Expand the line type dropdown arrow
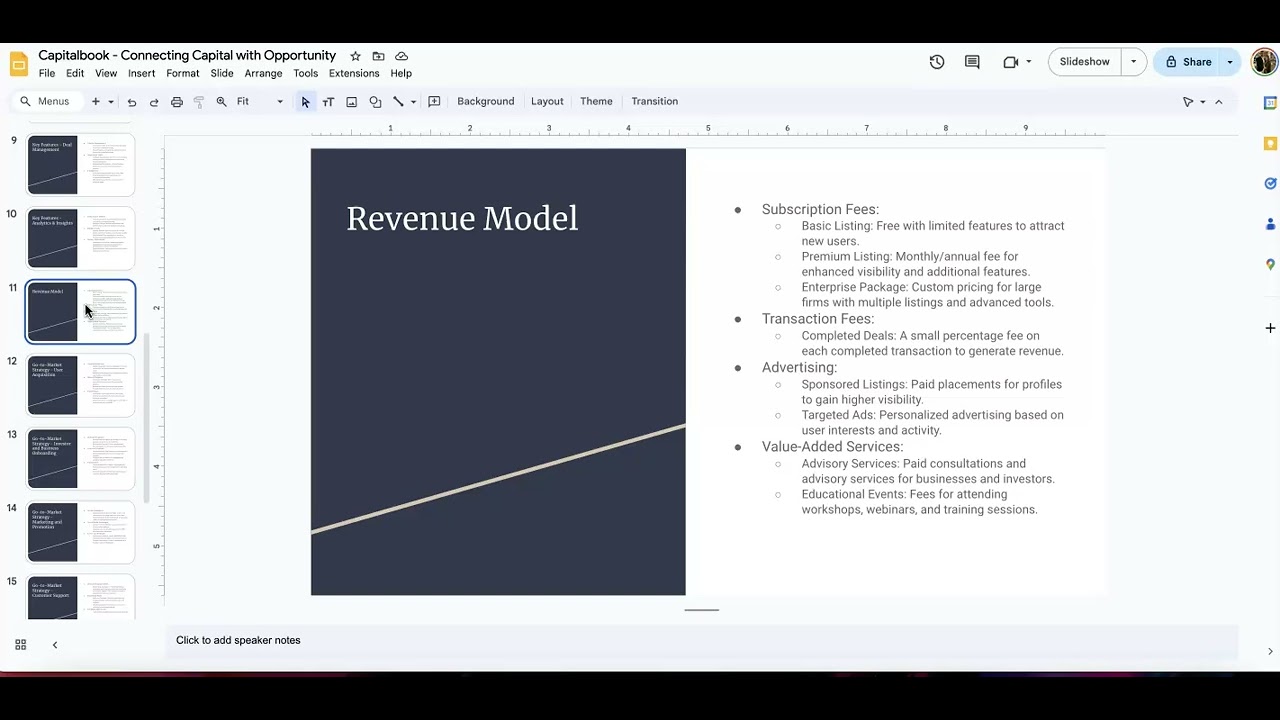 point(413,102)
